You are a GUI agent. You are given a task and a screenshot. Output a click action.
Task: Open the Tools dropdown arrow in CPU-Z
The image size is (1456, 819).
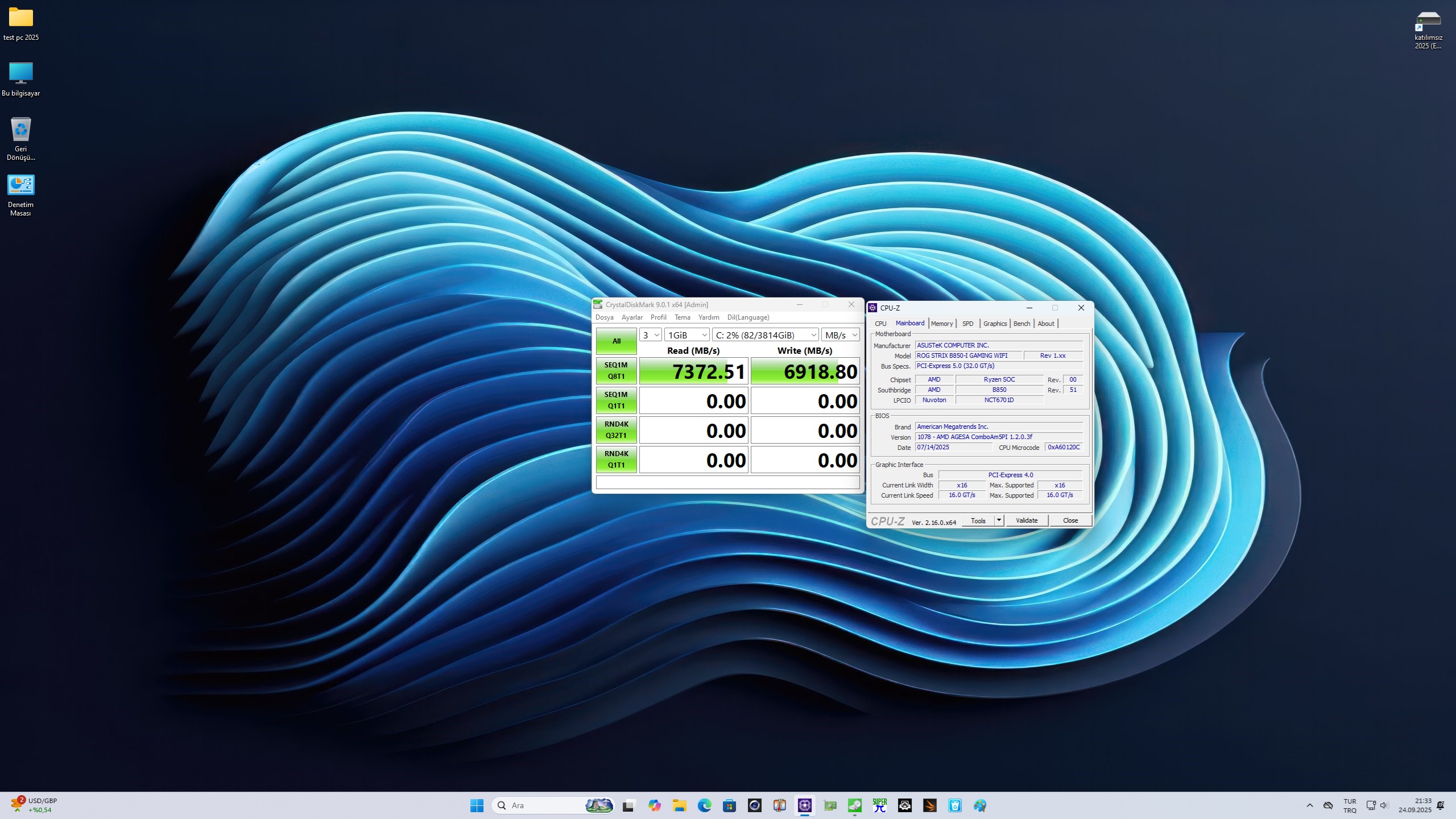point(999,520)
